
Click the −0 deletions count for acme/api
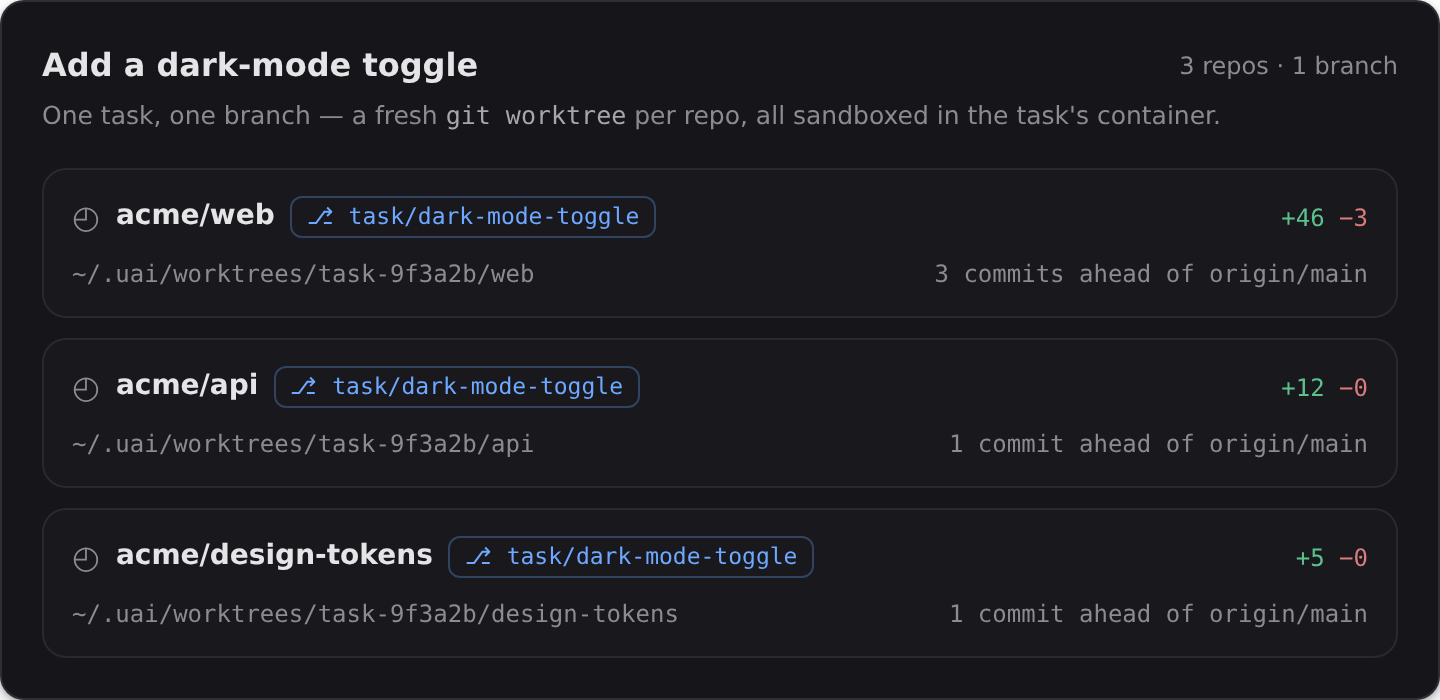[x=1353, y=388]
